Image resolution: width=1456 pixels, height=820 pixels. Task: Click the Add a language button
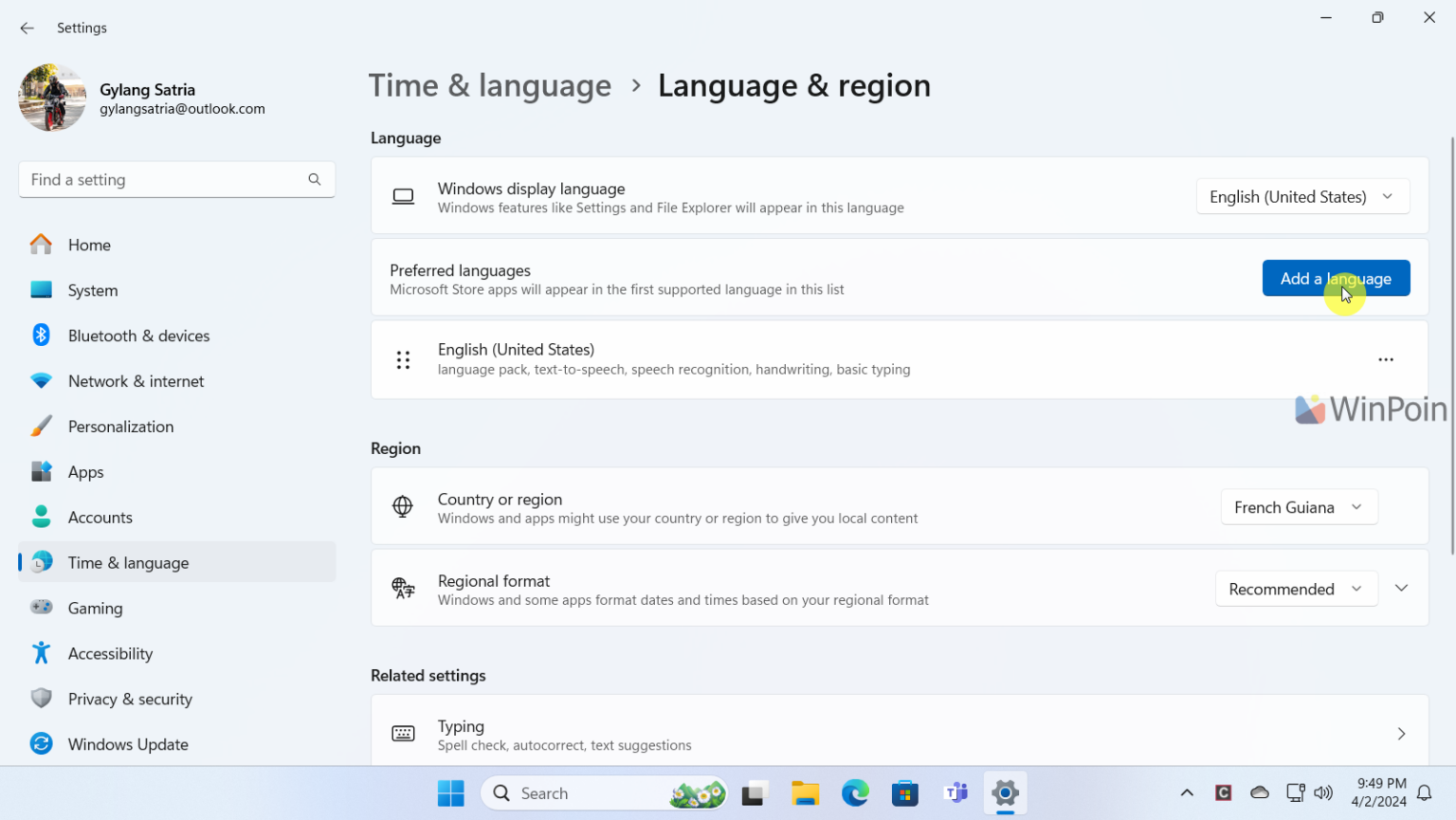coord(1336,278)
